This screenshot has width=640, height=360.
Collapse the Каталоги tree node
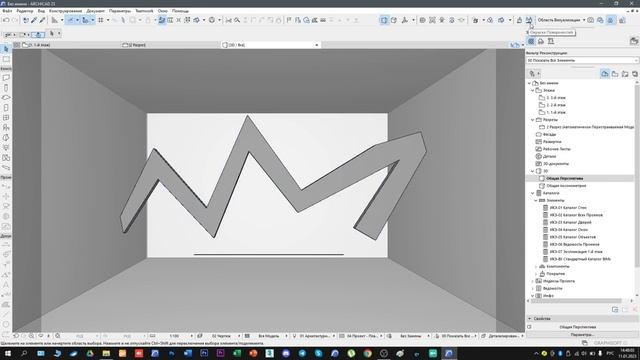pyautogui.click(x=533, y=193)
